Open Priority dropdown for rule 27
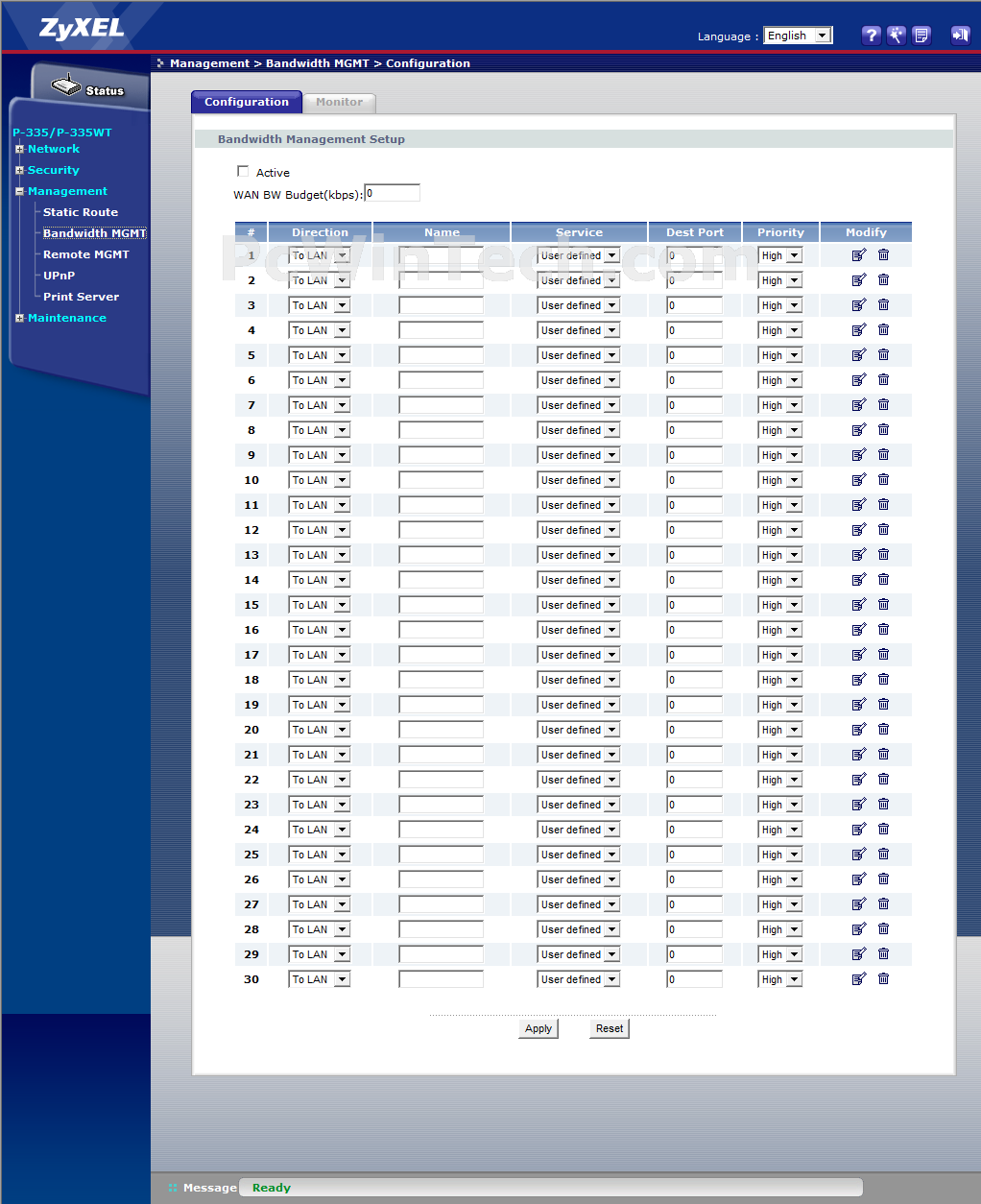The height and width of the screenshot is (1204, 981). coord(780,904)
